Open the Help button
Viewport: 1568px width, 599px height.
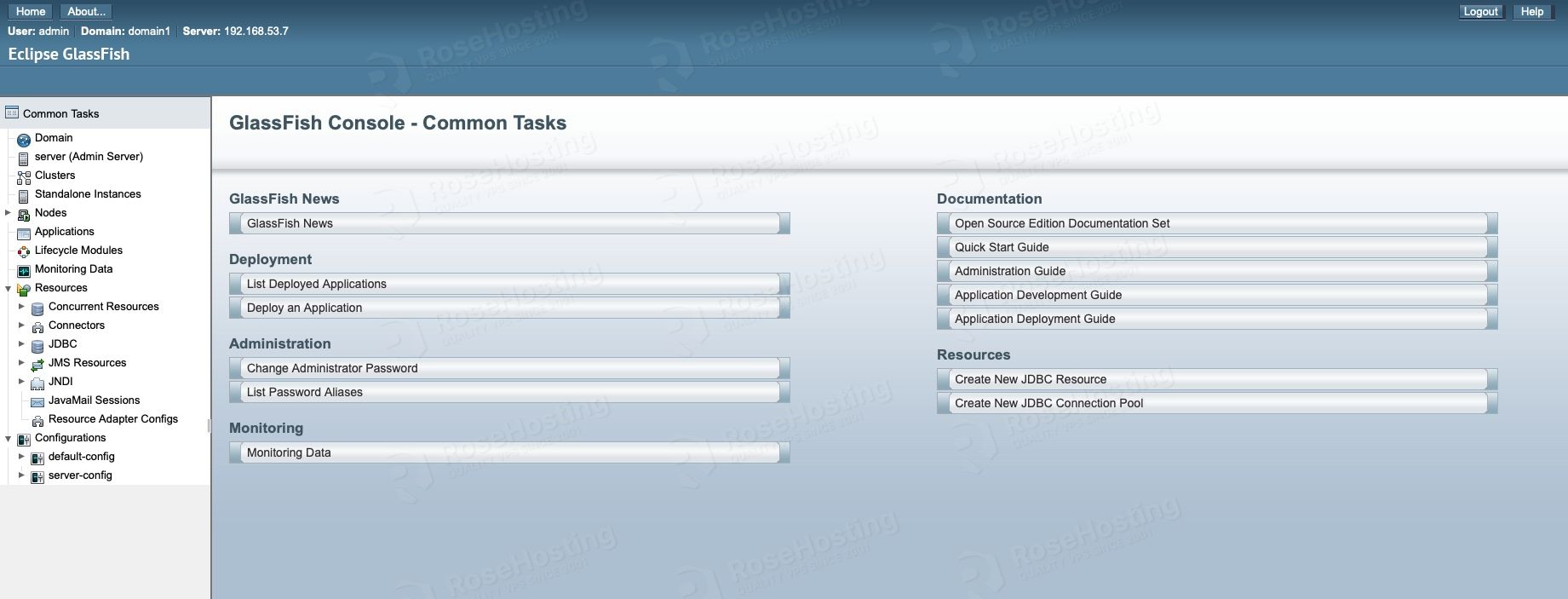click(1532, 11)
